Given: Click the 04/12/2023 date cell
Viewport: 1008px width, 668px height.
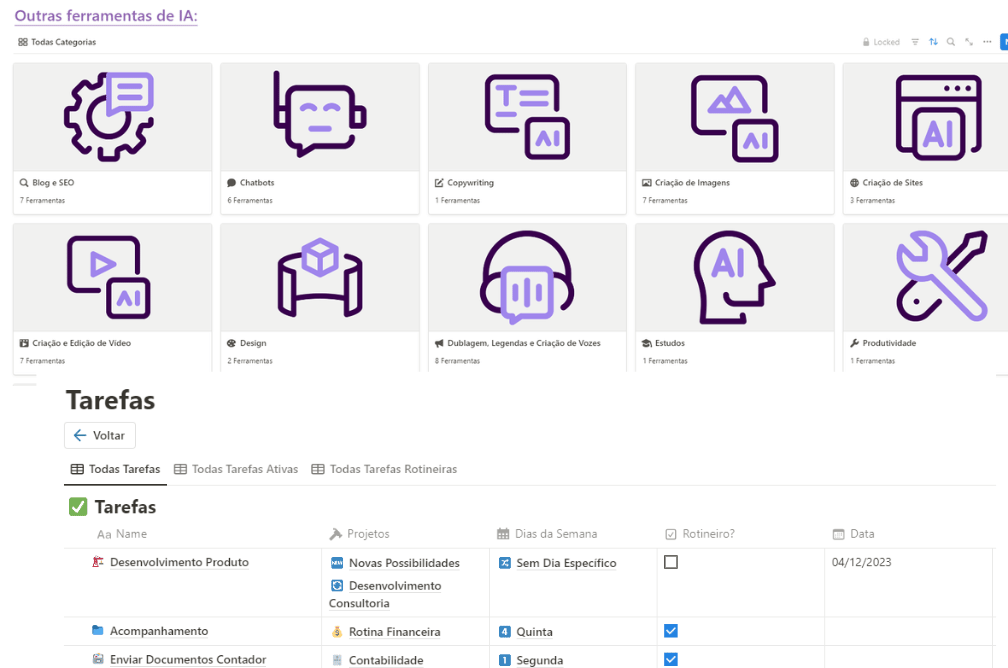Looking at the screenshot, I should click(x=861, y=563).
